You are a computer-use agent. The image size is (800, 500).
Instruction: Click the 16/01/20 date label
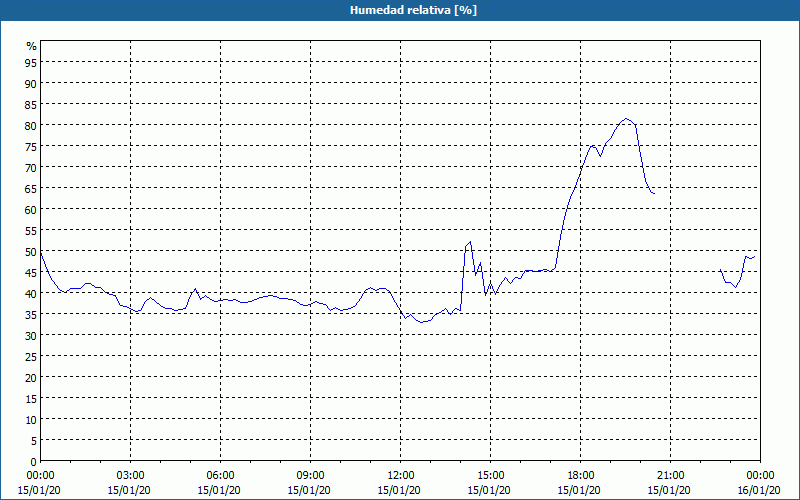tap(759, 490)
